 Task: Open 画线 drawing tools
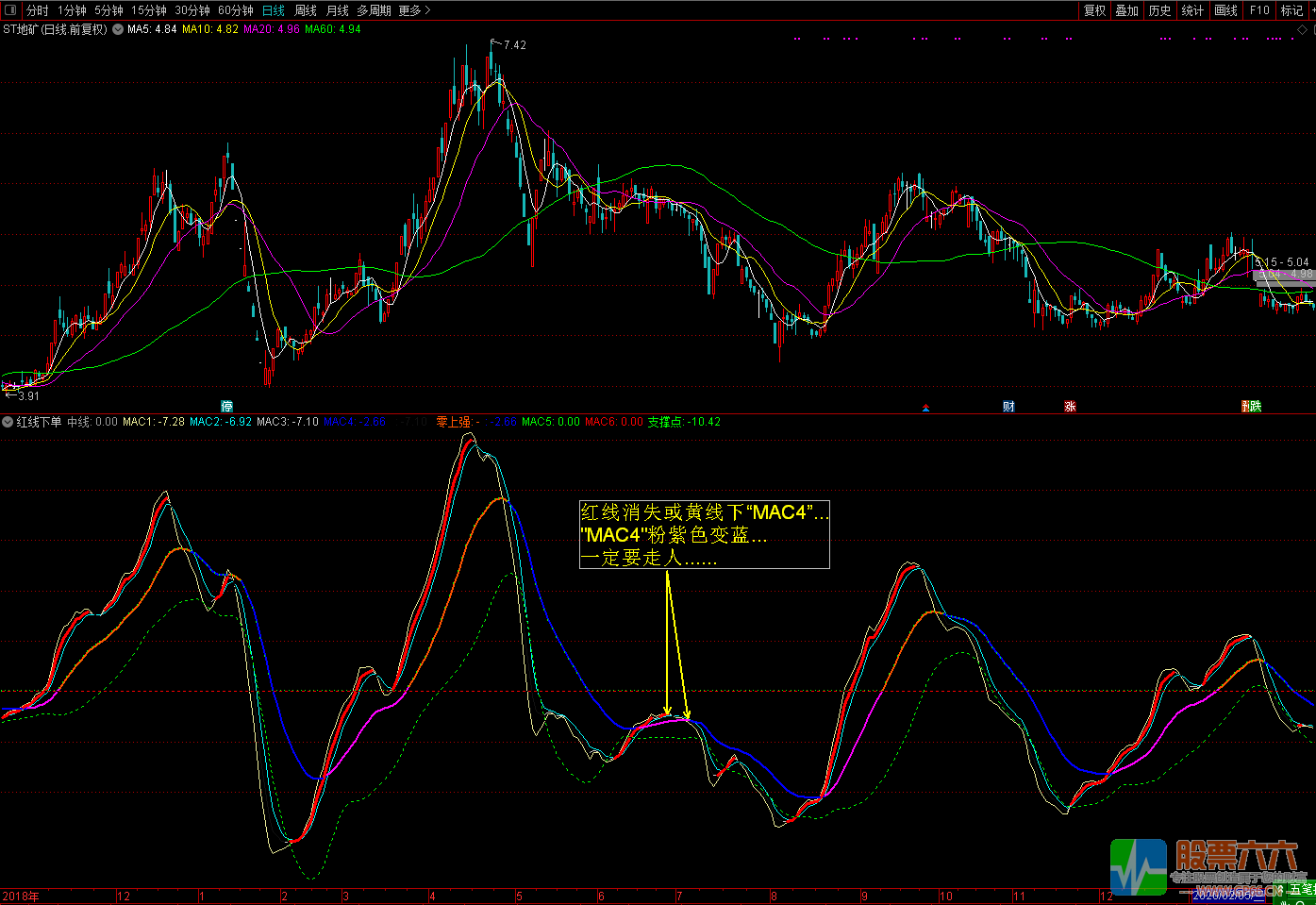[x=1225, y=10]
